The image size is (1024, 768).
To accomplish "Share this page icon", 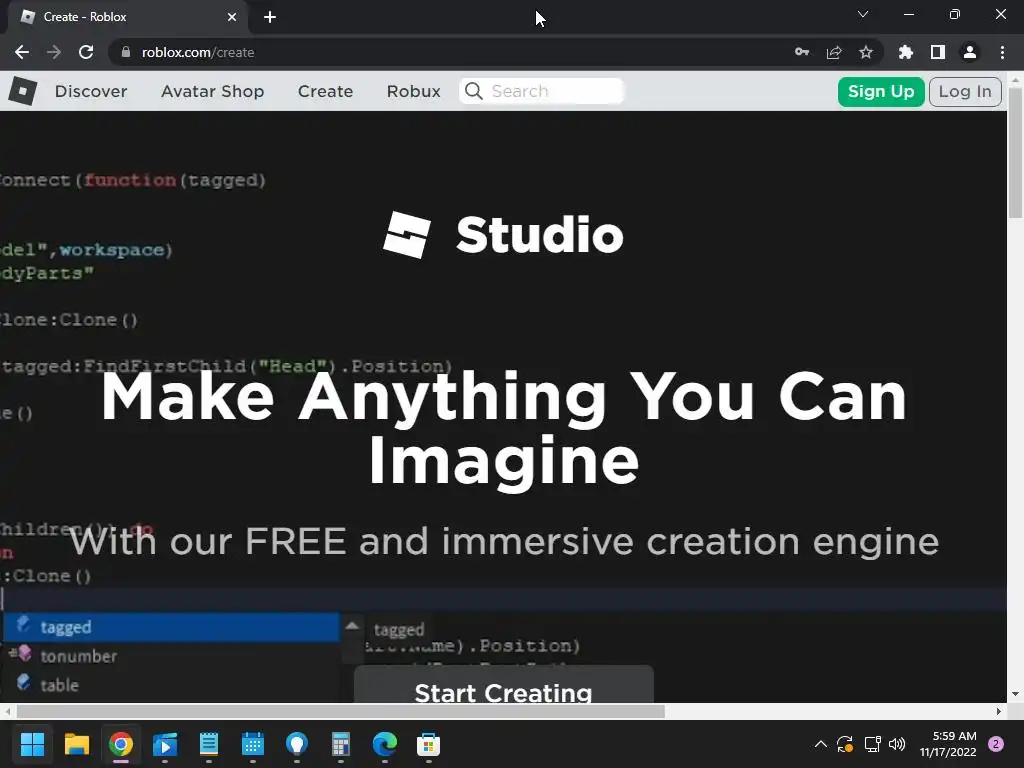I will [x=834, y=52].
